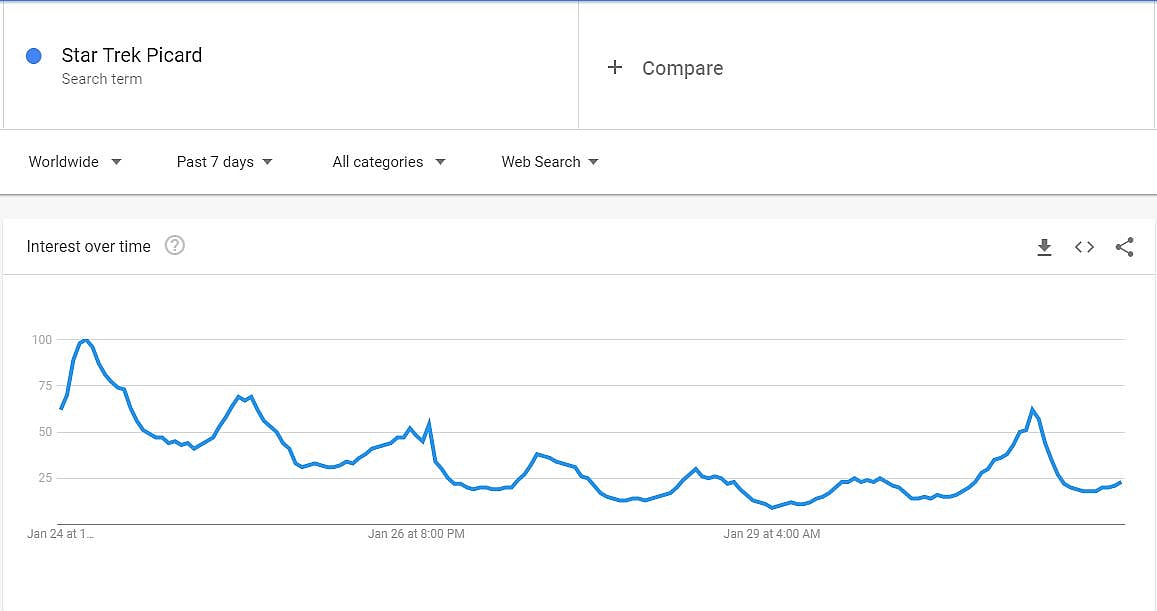Add a Compare search term

click(x=682, y=68)
